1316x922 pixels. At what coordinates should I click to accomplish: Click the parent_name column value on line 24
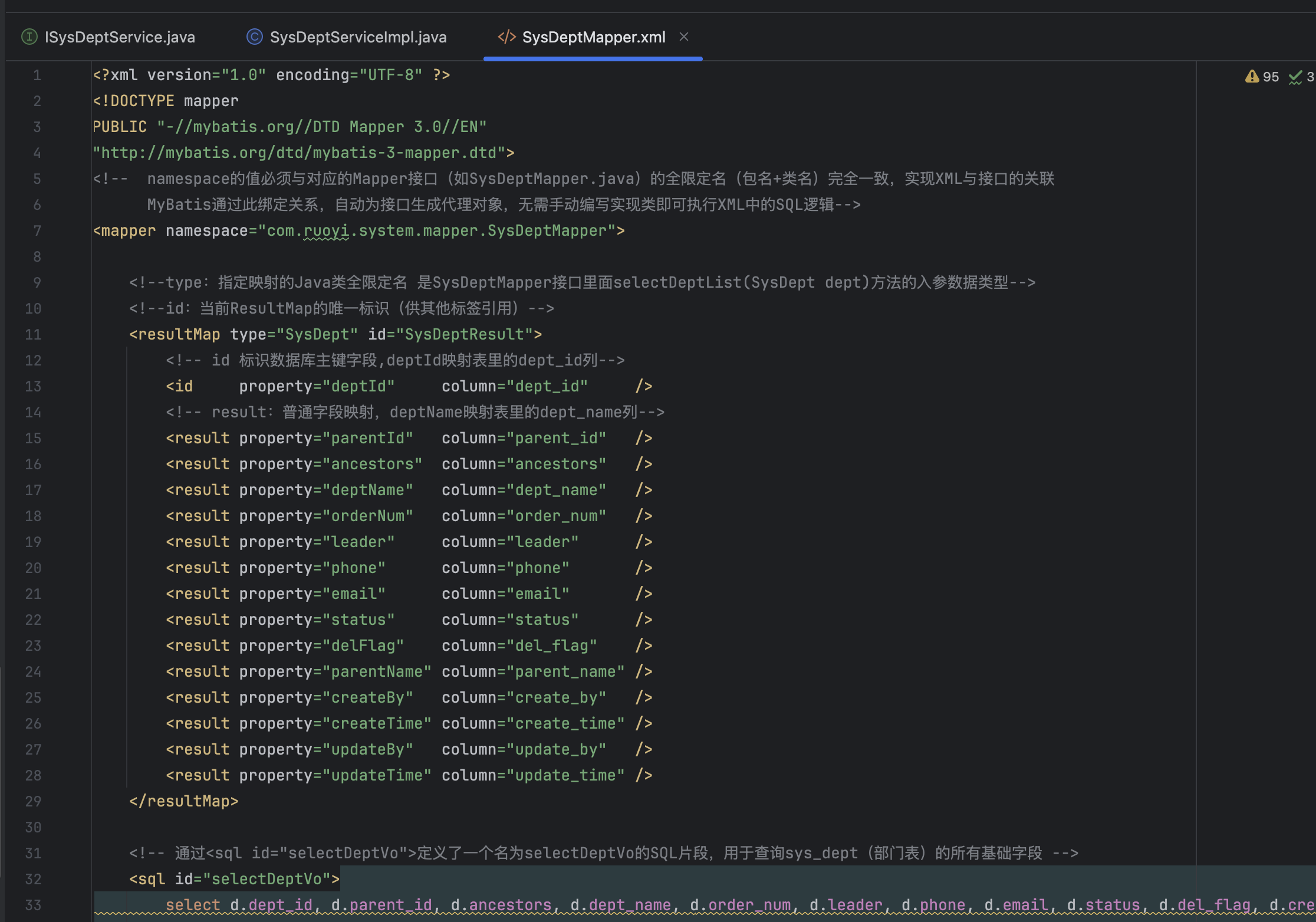(x=565, y=671)
